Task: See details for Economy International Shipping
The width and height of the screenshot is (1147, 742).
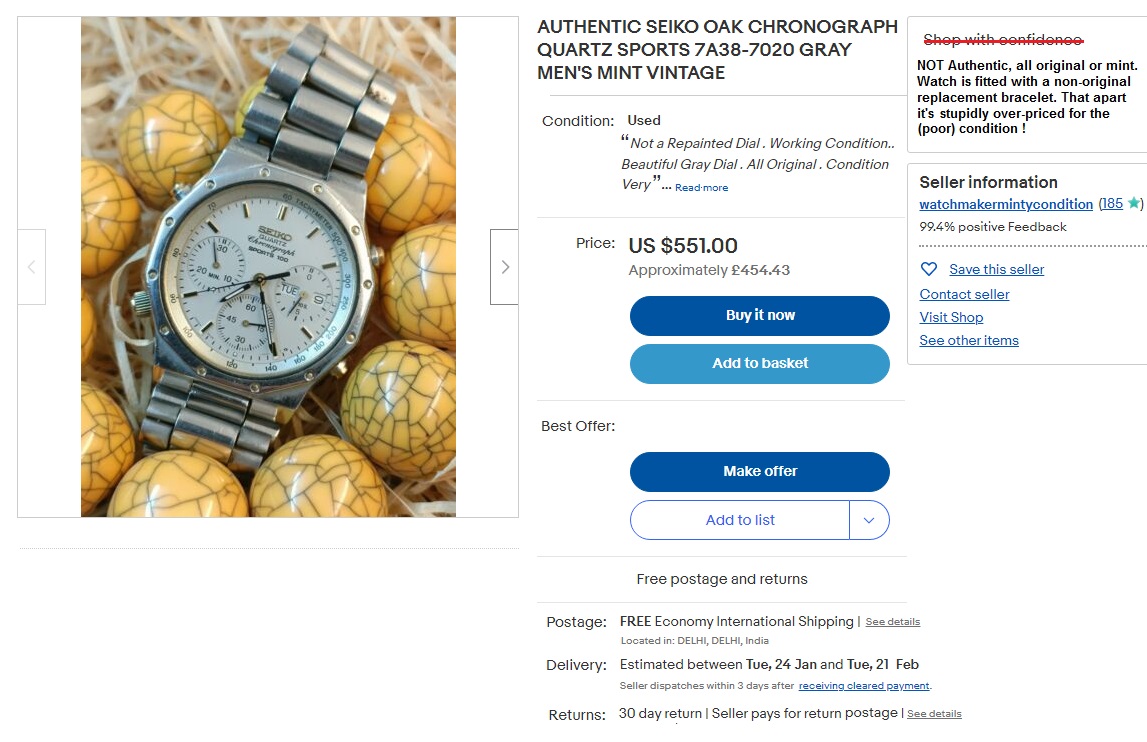Action: (x=892, y=621)
